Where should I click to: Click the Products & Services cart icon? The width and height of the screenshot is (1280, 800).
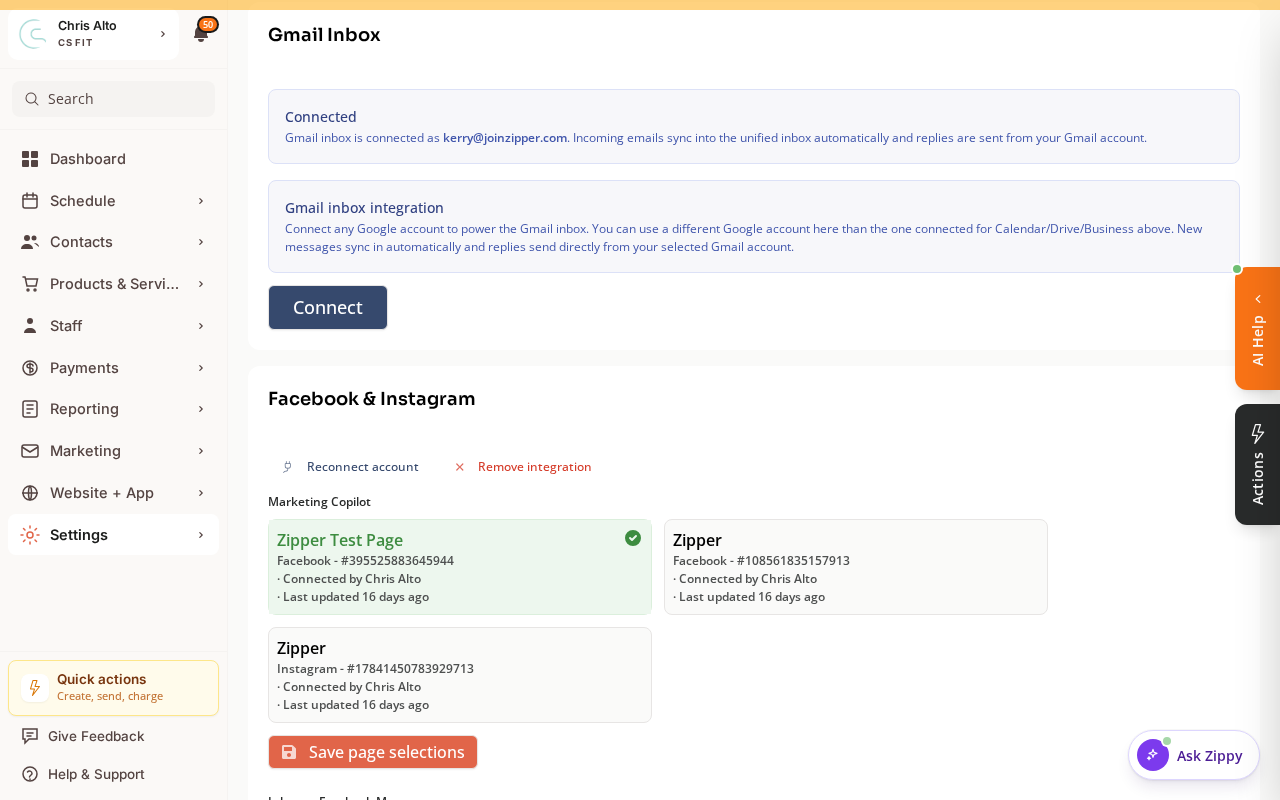point(30,284)
